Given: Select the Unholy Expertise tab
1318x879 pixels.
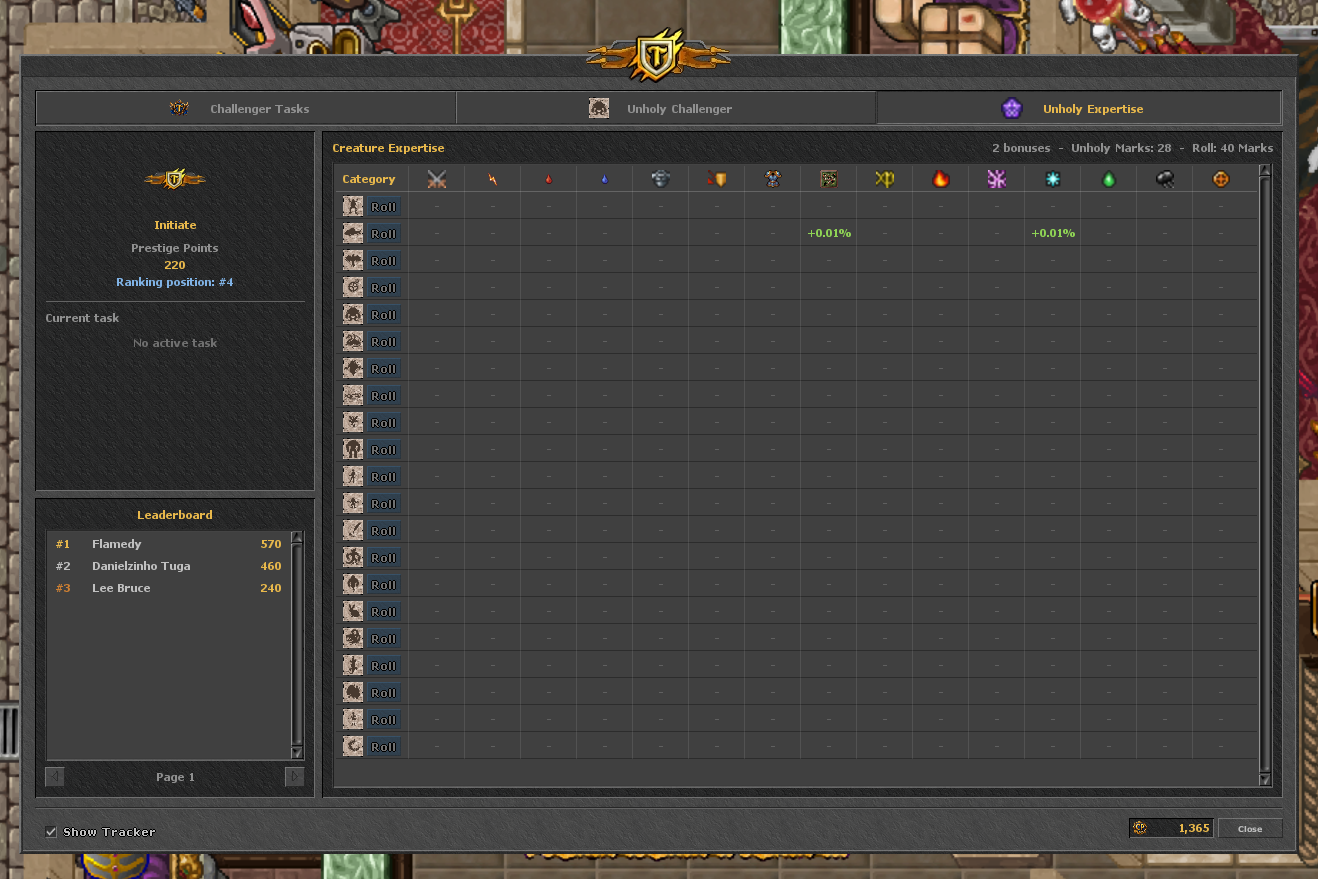Looking at the screenshot, I should tap(1079, 108).
